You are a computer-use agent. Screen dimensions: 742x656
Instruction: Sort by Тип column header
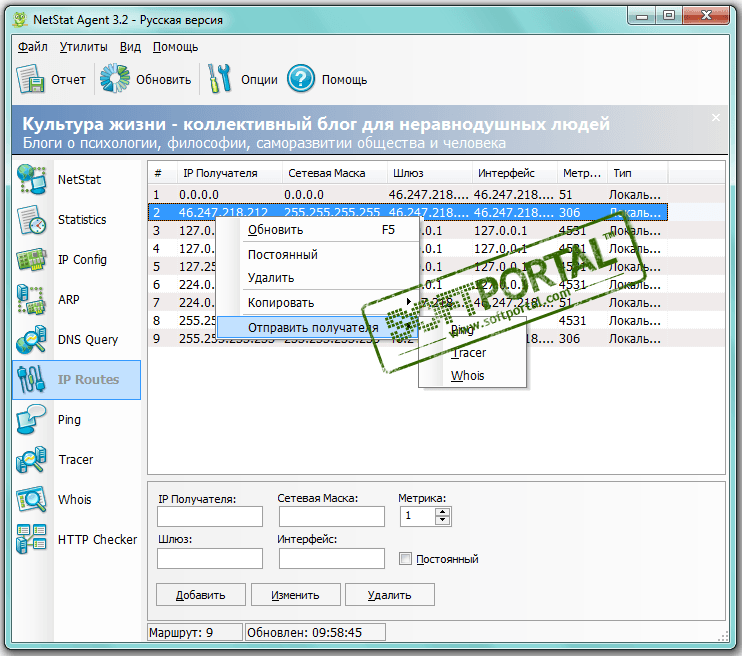point(637,173)
